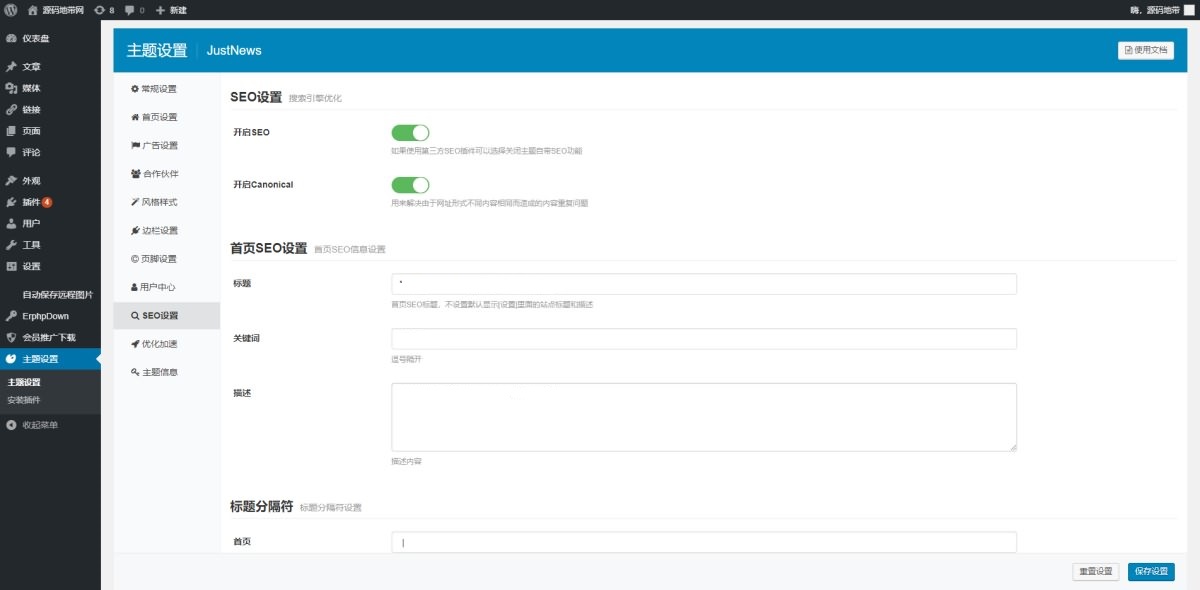Image resolution: width=1200 pixels, height=590 pixels.
Task: Select the SEO设置 tab
Action: (x=167, y=315)
